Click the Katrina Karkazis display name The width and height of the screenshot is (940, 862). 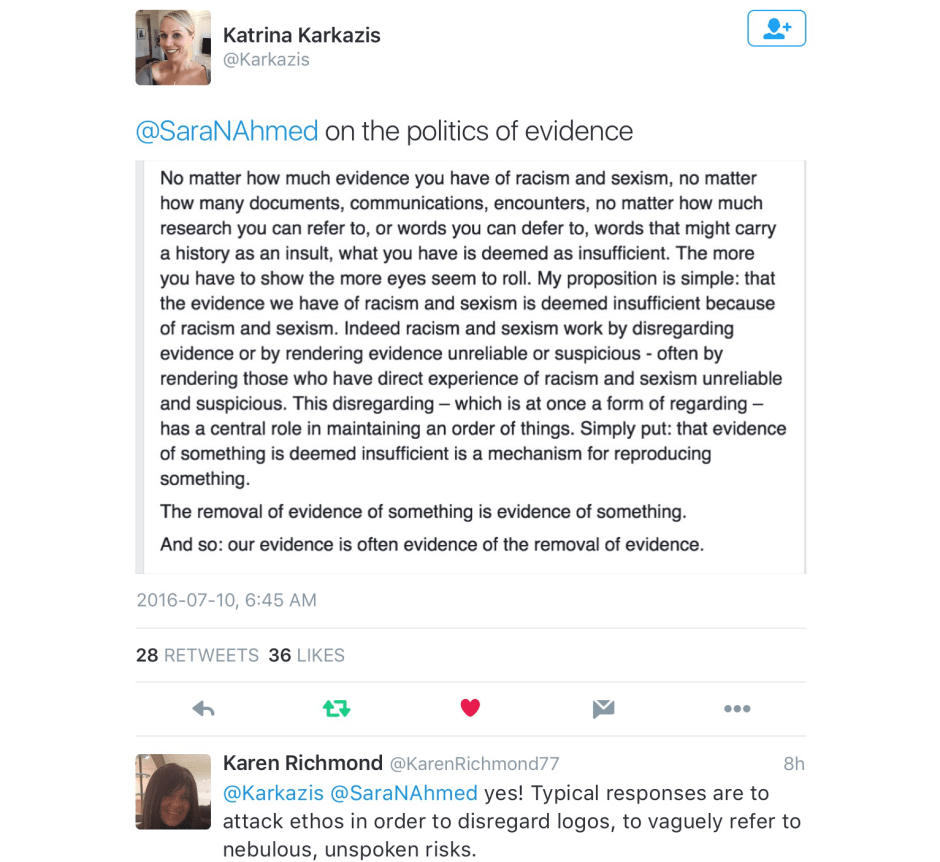(301, 35)
